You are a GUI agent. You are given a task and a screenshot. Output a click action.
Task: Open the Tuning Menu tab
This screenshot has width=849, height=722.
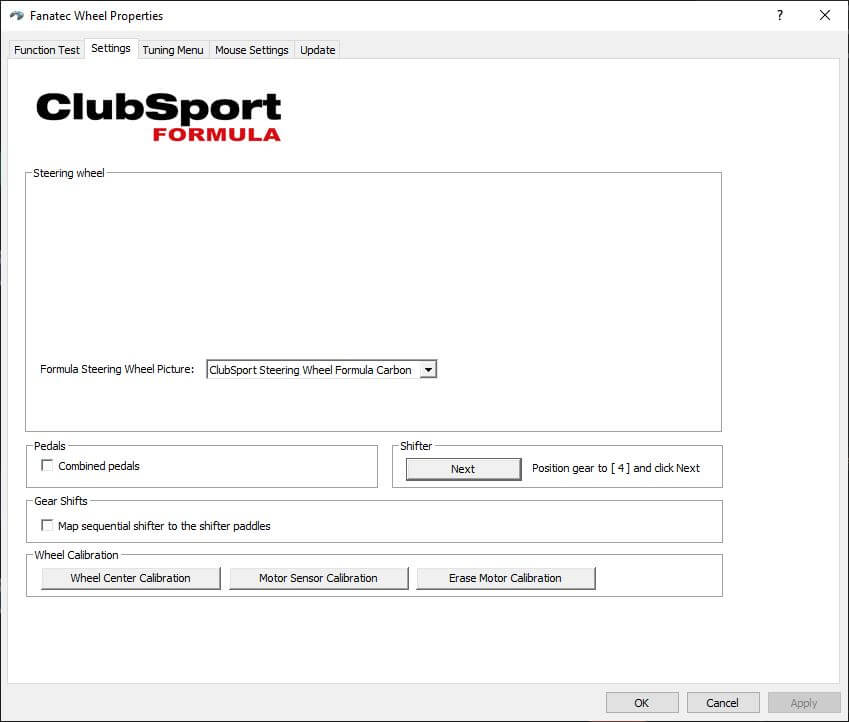pos(173,50)
